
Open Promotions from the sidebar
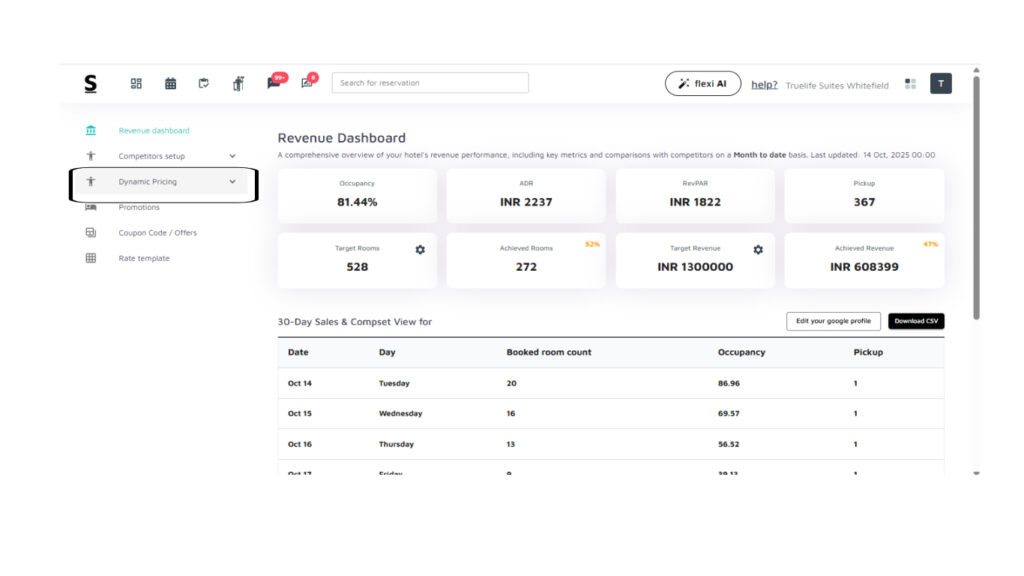click(x=139, y=207)
